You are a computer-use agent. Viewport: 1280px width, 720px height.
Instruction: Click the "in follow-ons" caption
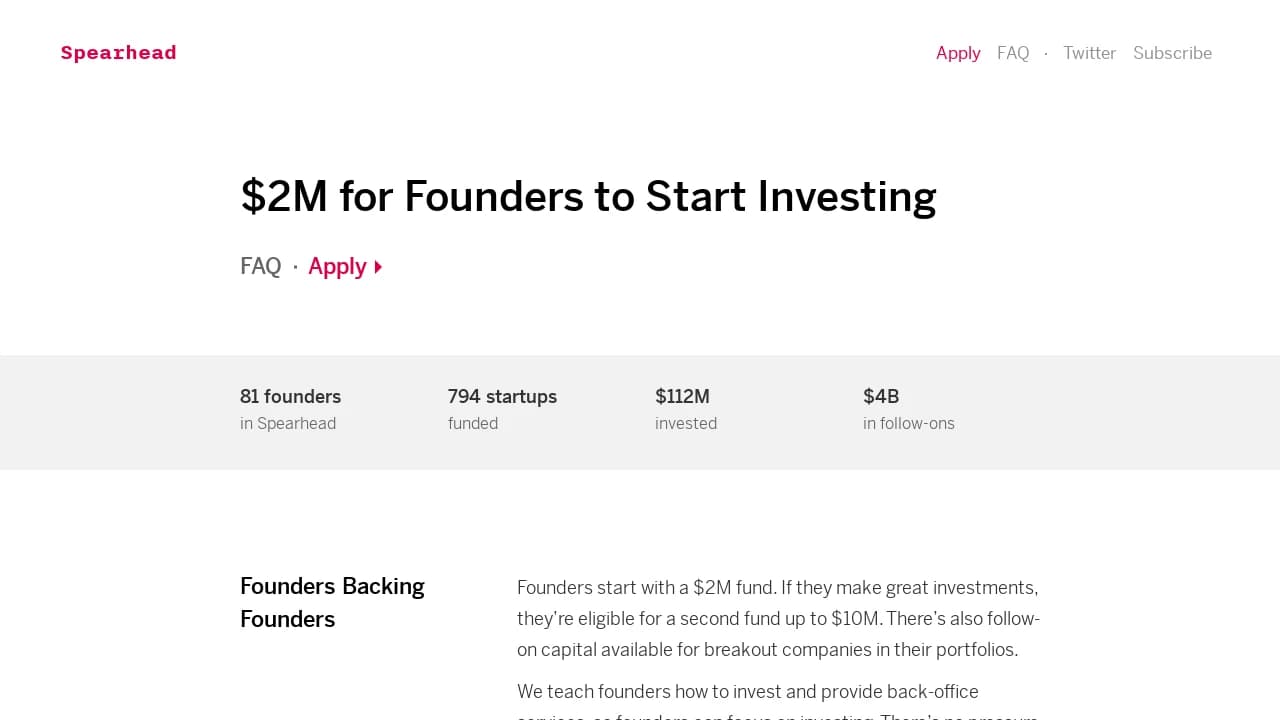[x=909, y=423]
